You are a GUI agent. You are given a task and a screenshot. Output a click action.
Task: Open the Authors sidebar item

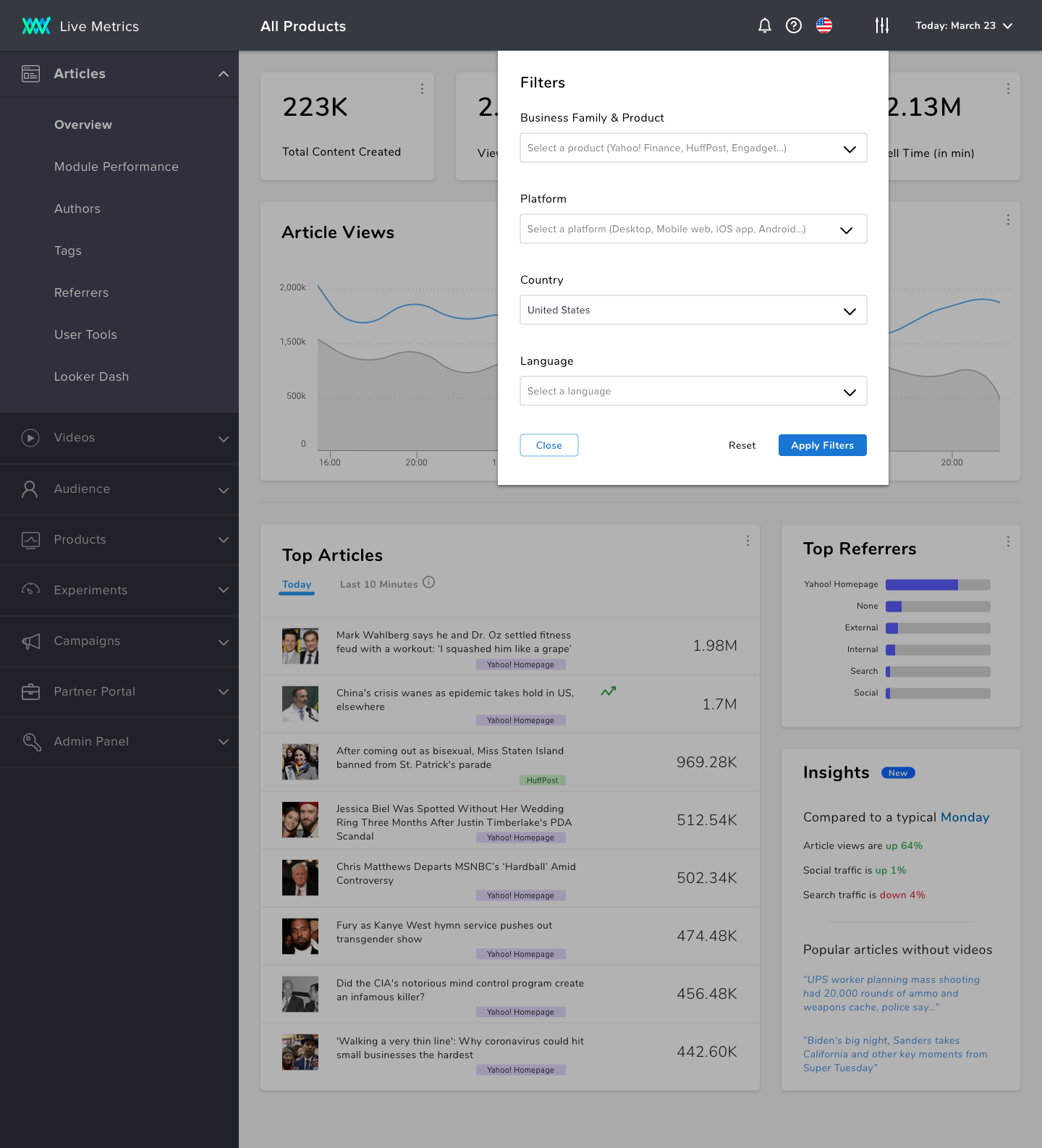pyautogui.click(x=77, y=209)
